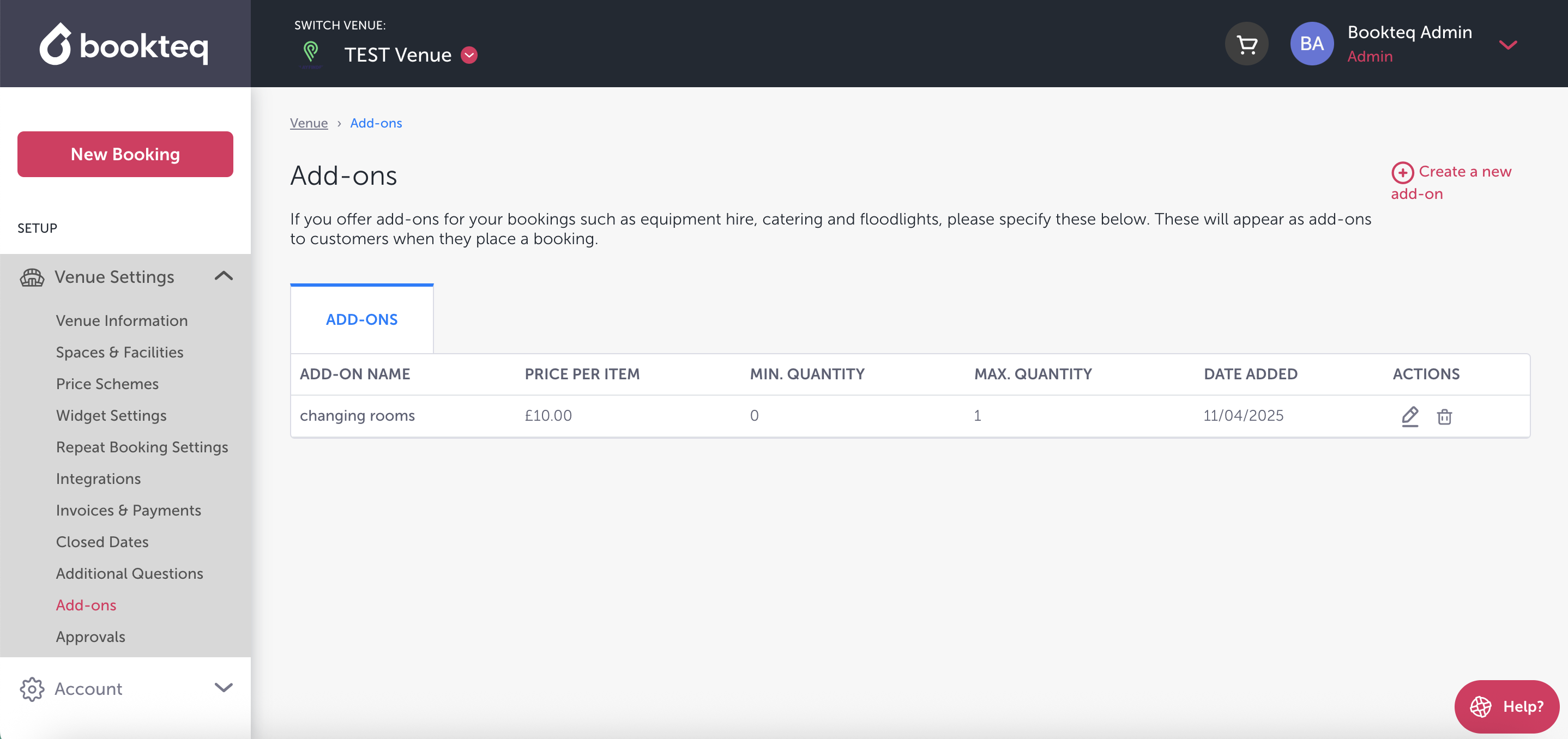
Task: Click the Venue Settings label
Action: tap(114, 277)
